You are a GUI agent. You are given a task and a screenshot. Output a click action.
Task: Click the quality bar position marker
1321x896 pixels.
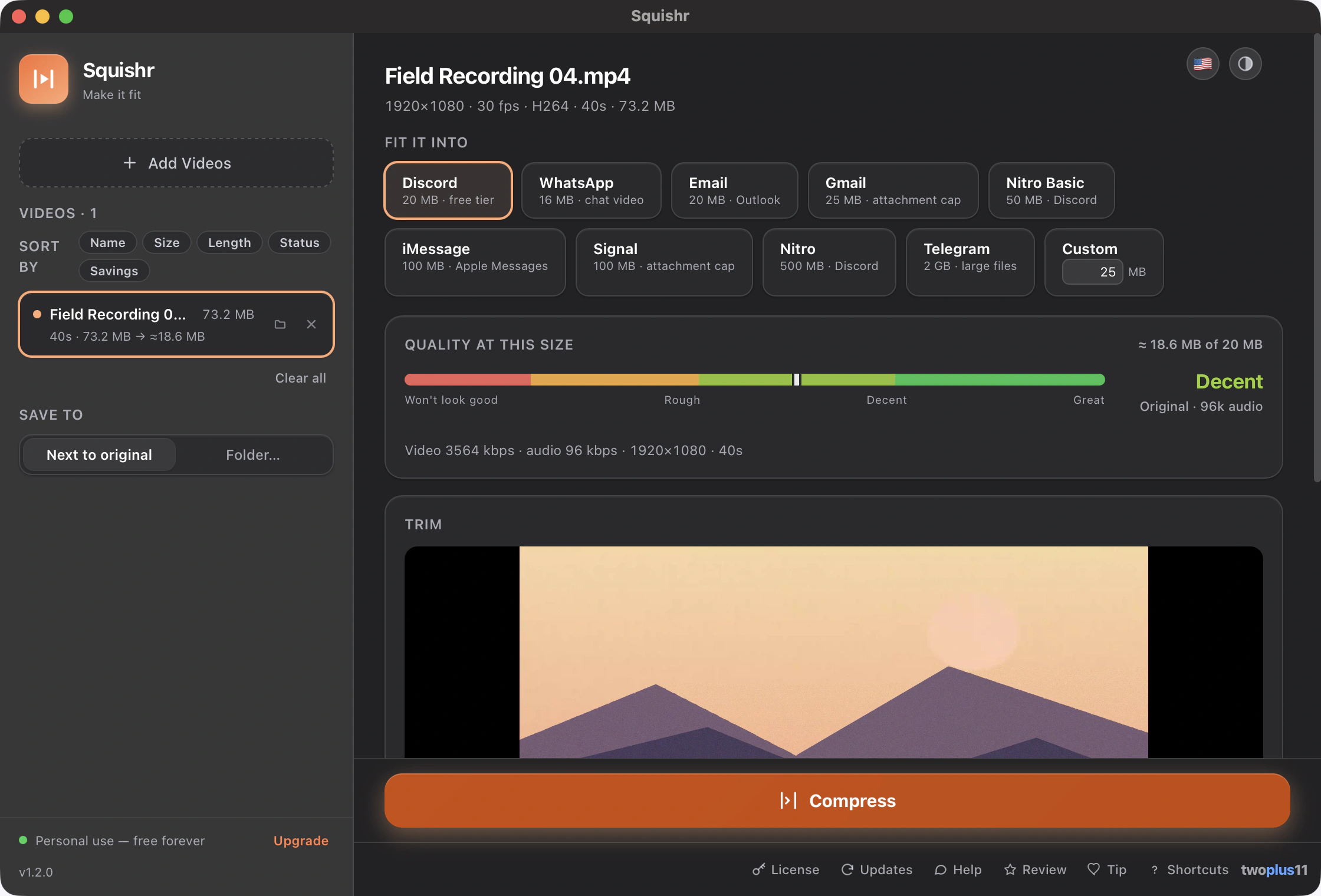(x=796, y=380)
